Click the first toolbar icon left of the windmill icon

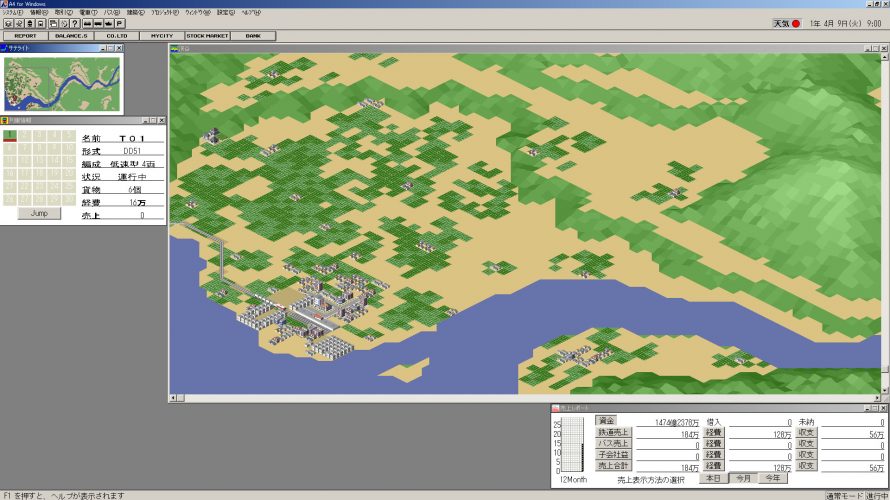(x=9, y=23)
